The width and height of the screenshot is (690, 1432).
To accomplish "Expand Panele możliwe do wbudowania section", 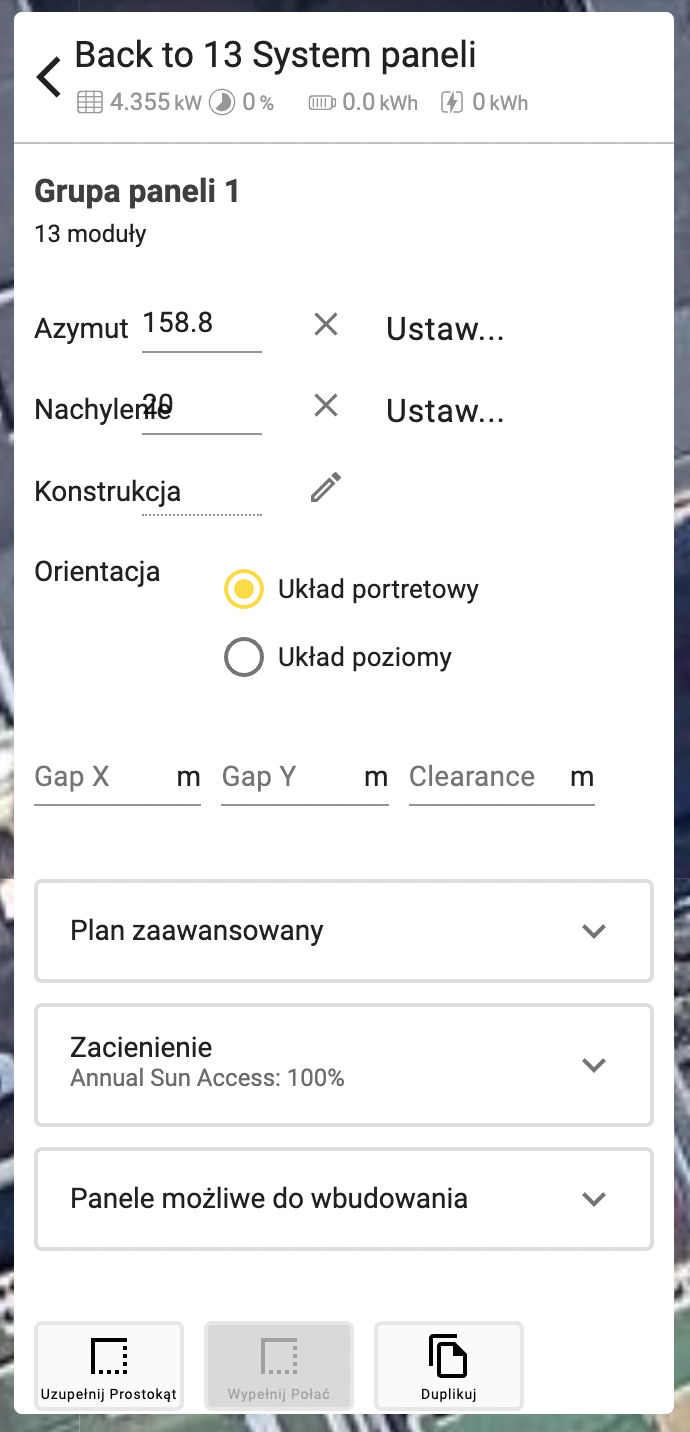I will click(x=344, y=1199).
